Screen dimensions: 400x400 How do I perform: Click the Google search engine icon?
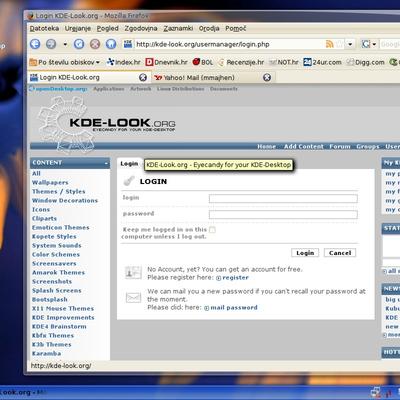[366, 44]
